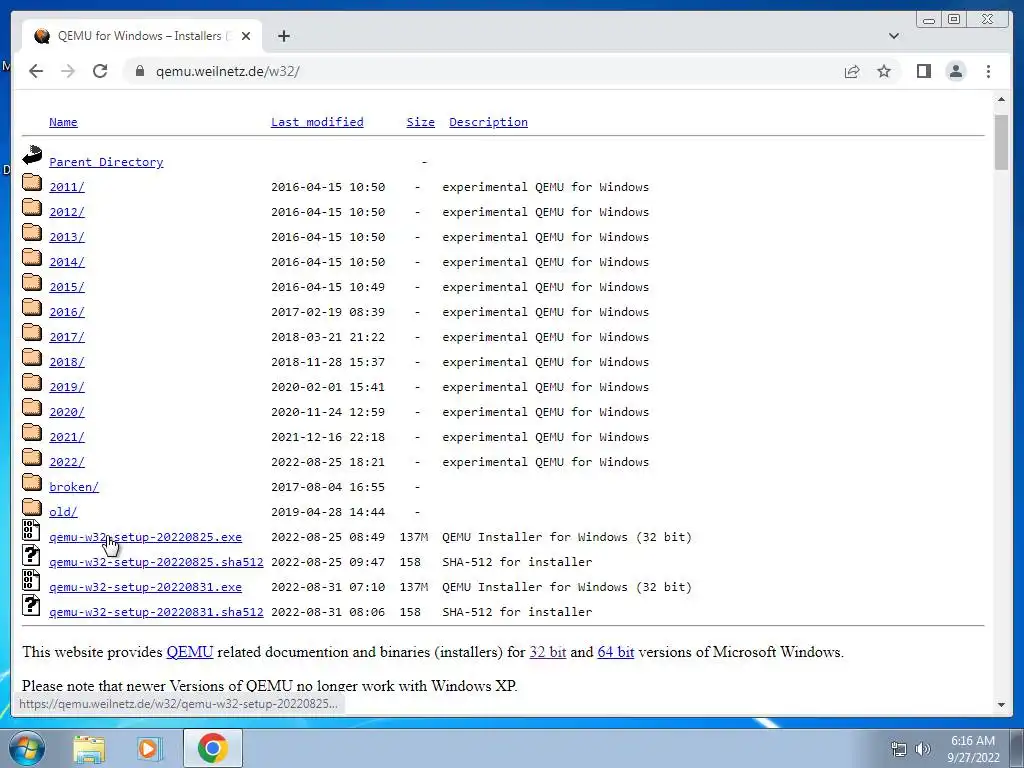Click the vertical scrollbar thumb
The height and width of the screenshot is (768, 1024).
tap(1001, 142)
